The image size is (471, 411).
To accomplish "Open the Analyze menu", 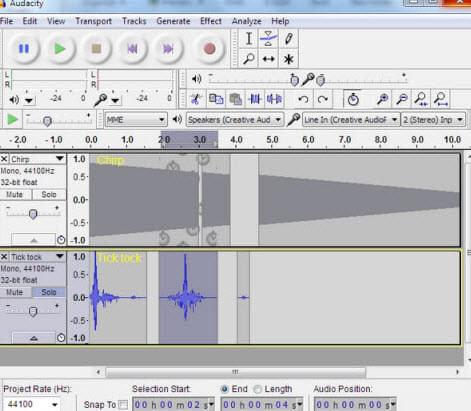I will 246,21.
